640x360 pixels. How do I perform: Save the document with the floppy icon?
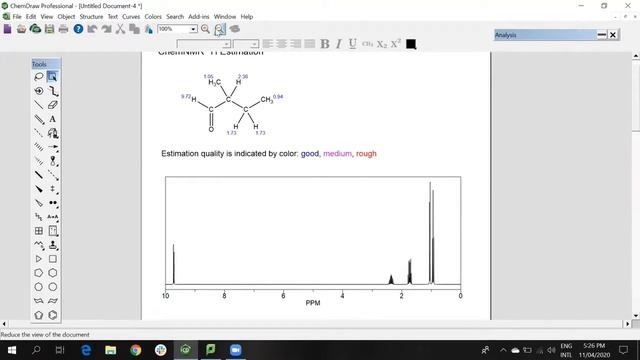[49, 29]
